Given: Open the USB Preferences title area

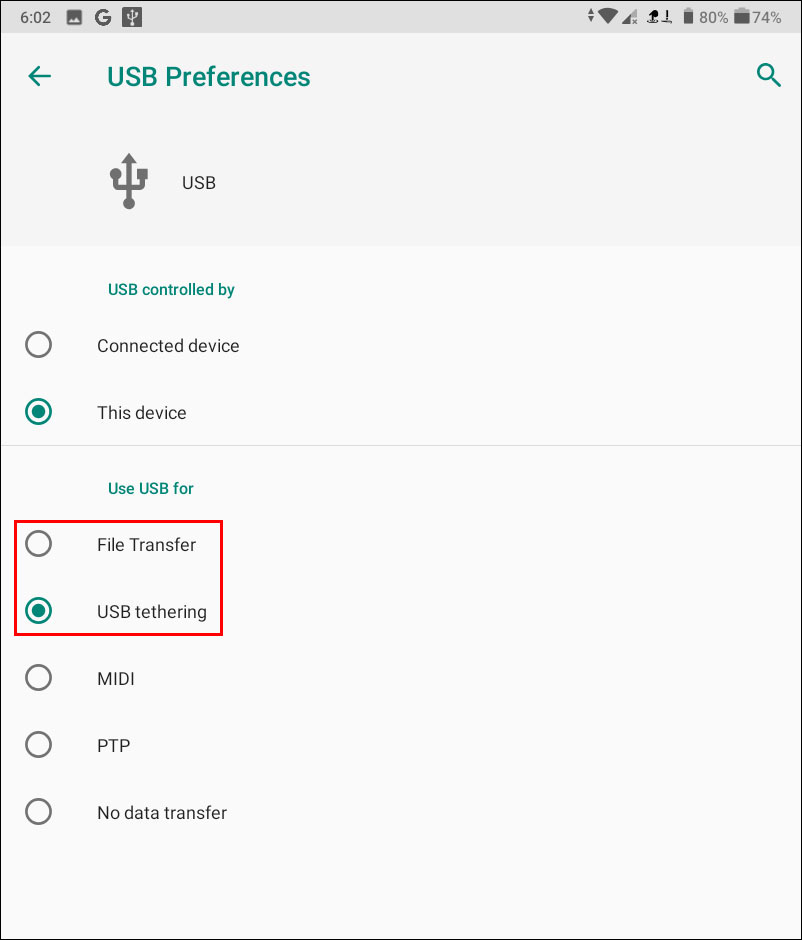Looking at the screenshot, I should coord(209,75).
